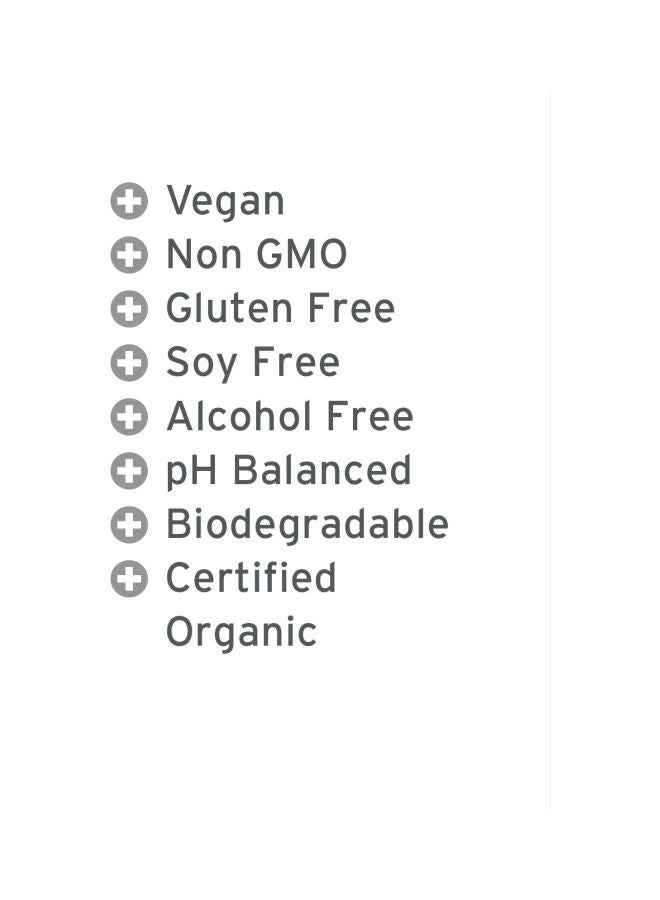The width and height of the screenshot is (660, 900).
Task: Click the plus icon next to pH Balanced
Action: click(129, 471)
